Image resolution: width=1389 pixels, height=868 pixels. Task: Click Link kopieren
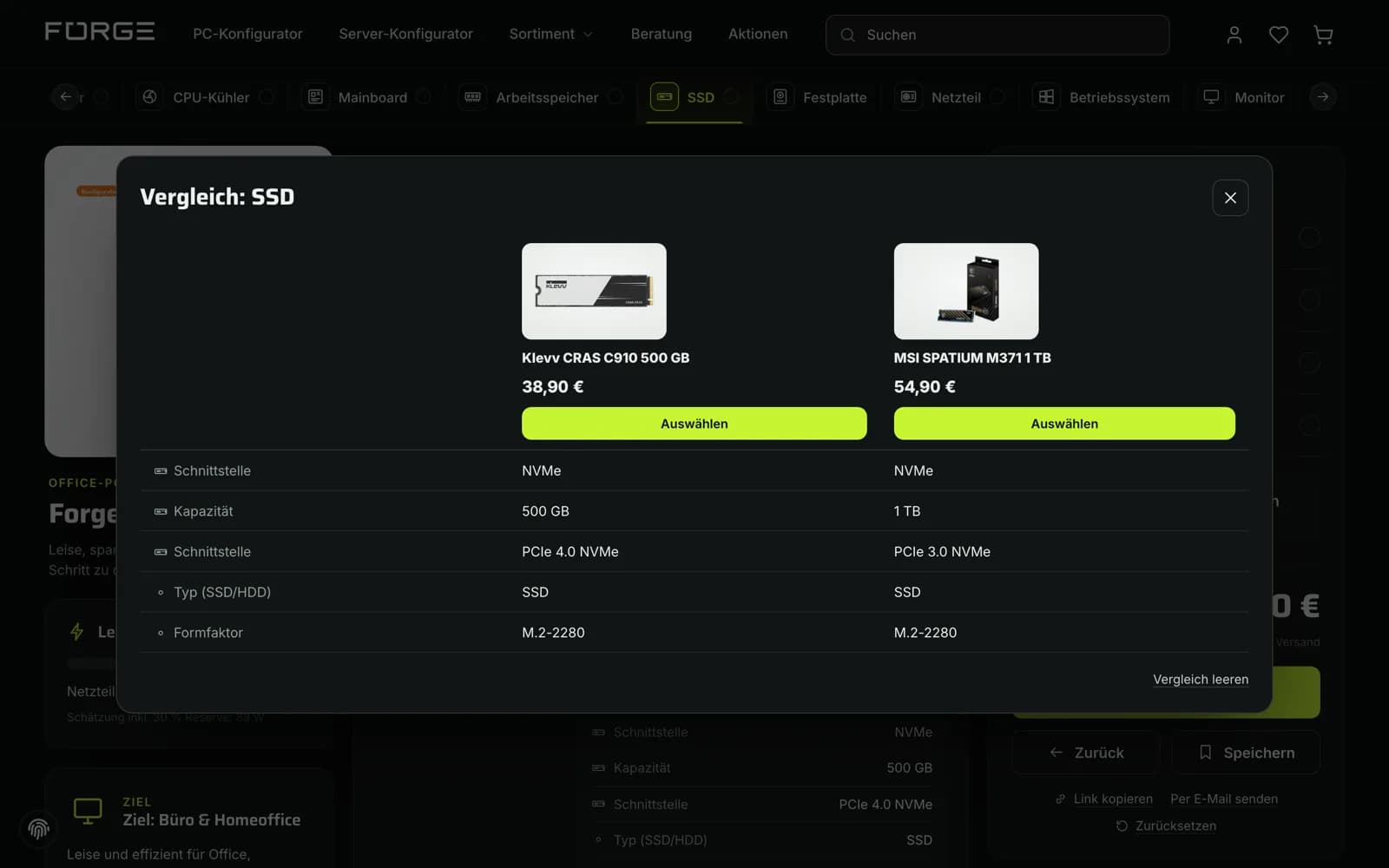(1104, 799)
